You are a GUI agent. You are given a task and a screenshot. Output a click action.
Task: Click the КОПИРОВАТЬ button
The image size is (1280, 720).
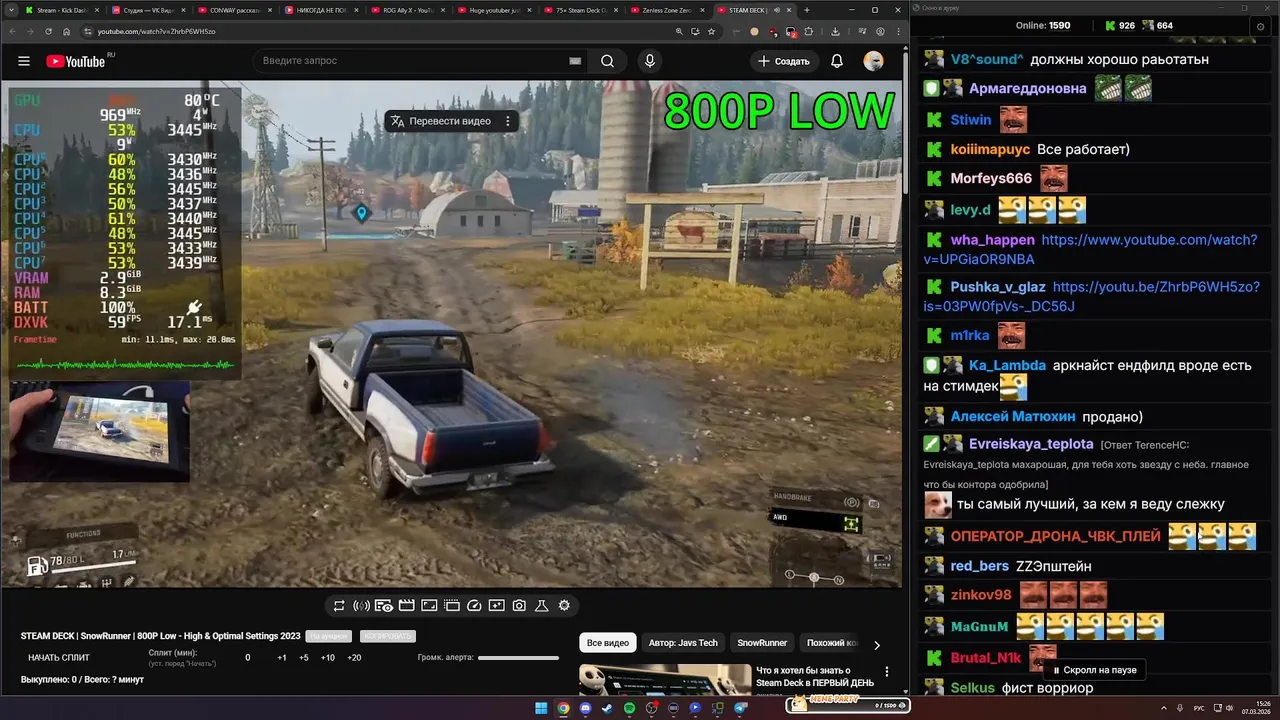point(388,636)
